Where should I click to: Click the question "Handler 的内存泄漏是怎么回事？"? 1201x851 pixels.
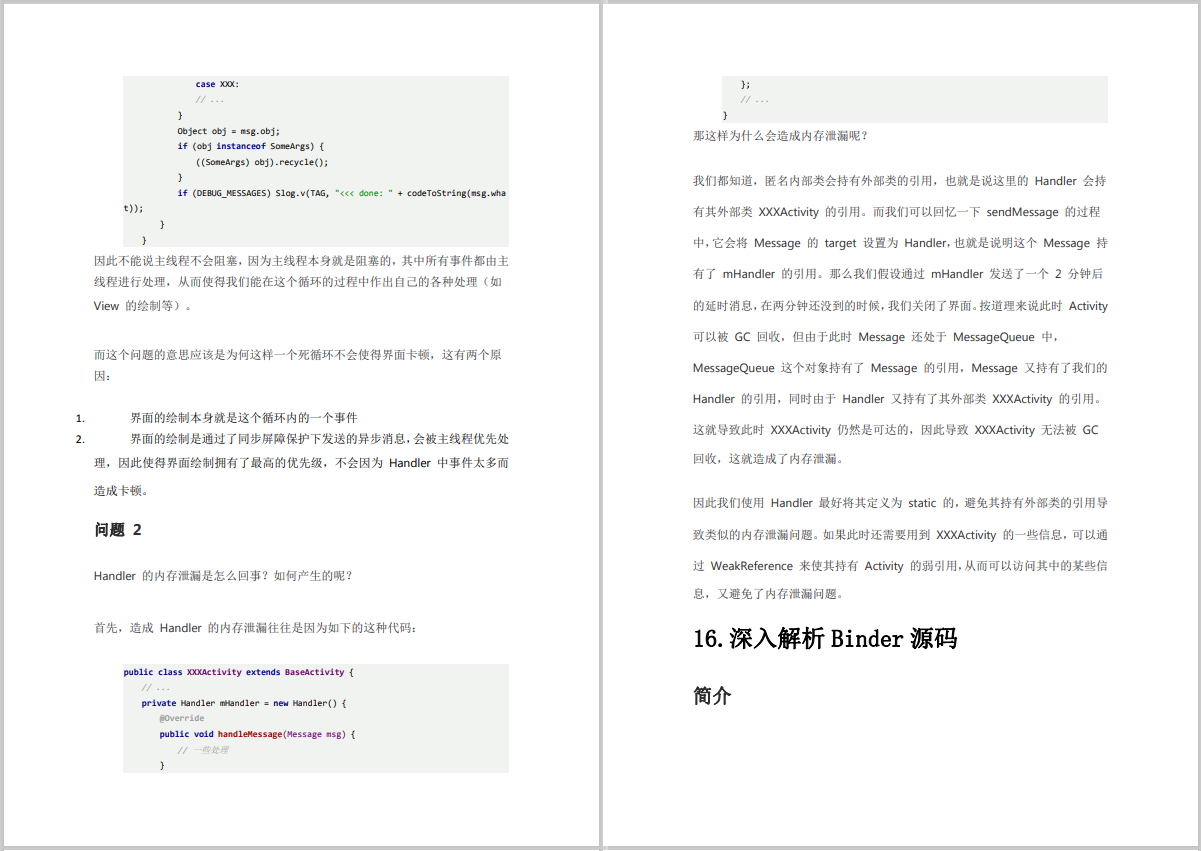point(224,576)
